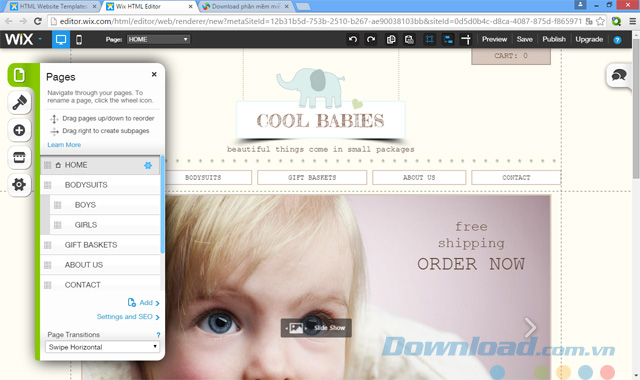Open the feedback chat bubble icon

pyautogui.click(x=619, y=75)
